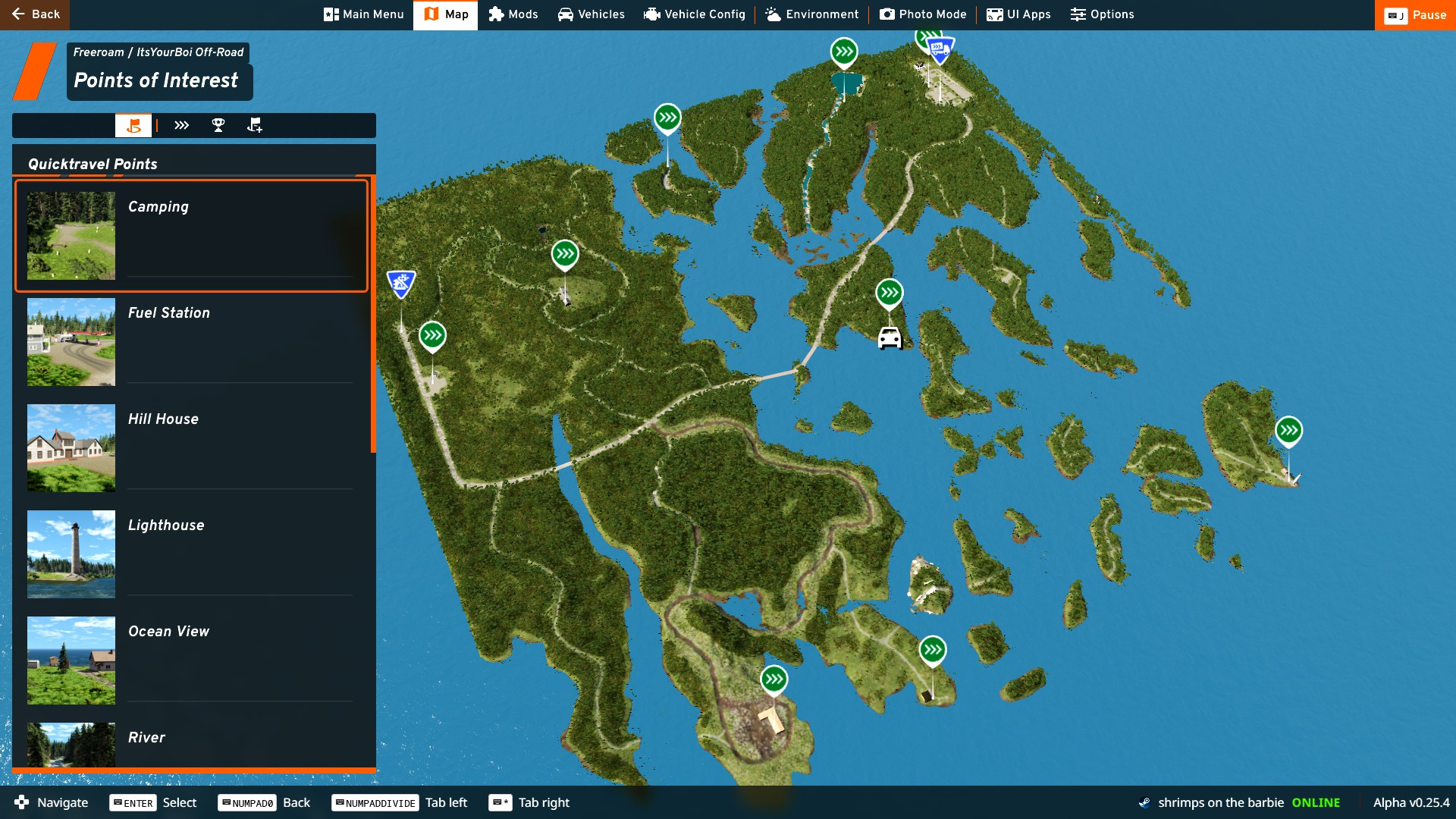1456x819 pixels.
Task: Open the Mods menu
Action: 513,14
